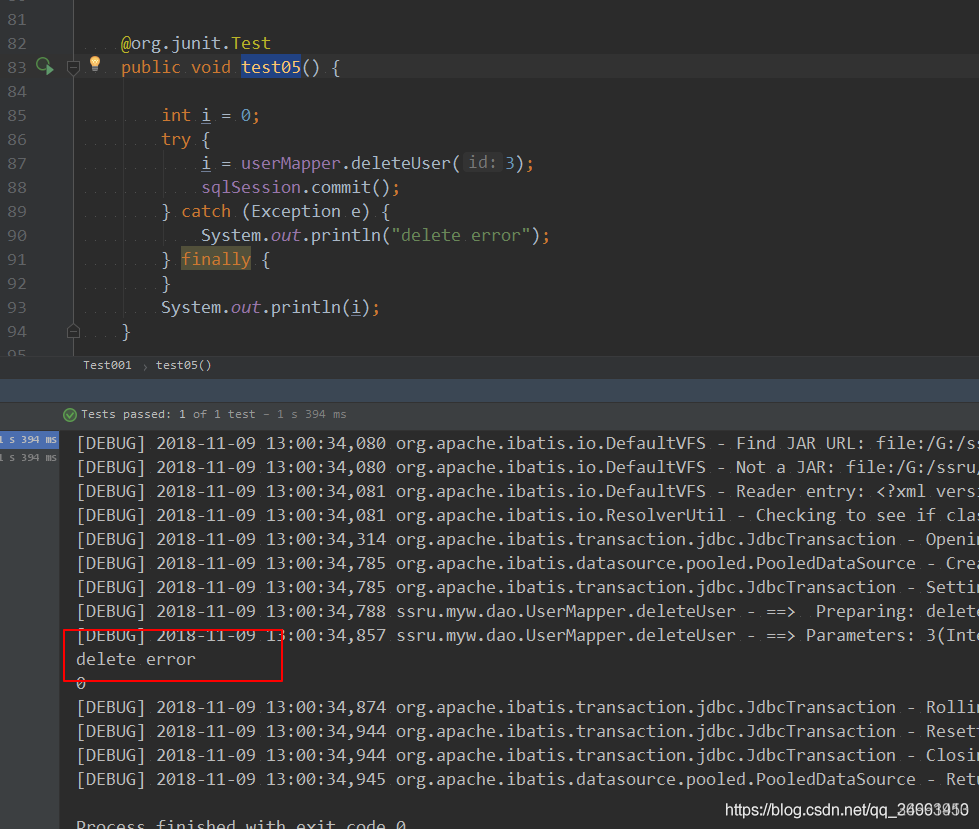Screen dimensions: 979x829
Task: Select the first '1 s 394 ms' test result row
Action: point(29,439)
